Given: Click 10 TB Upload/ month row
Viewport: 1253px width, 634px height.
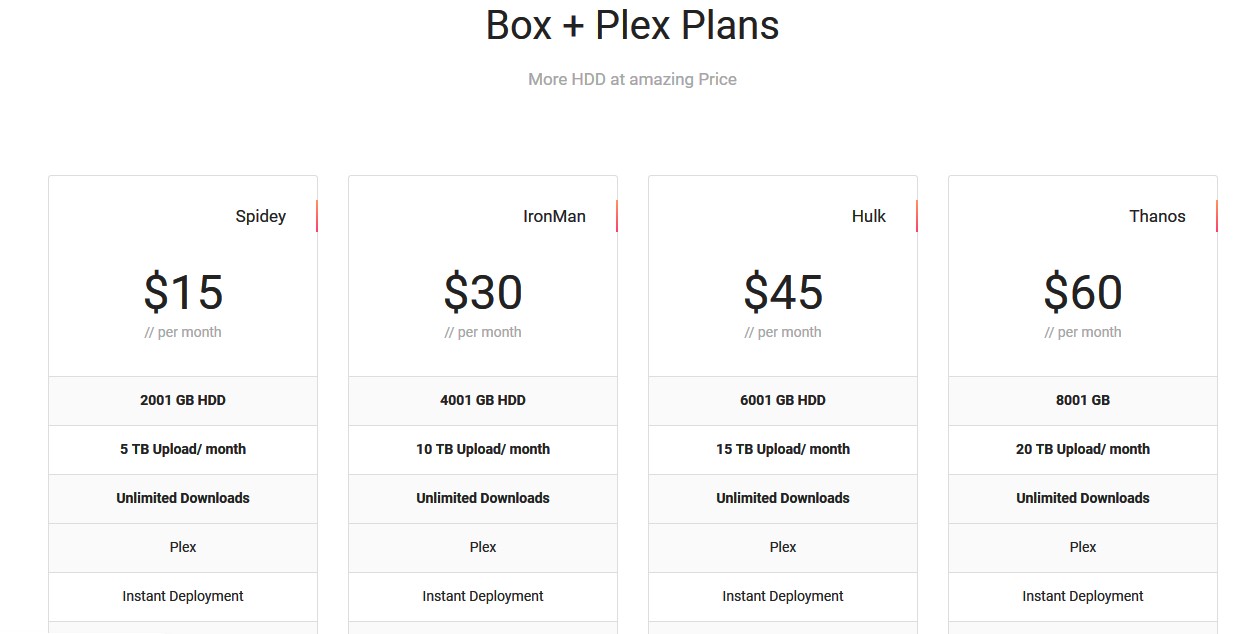Looking at the screenshot, I should click(483, 449).
